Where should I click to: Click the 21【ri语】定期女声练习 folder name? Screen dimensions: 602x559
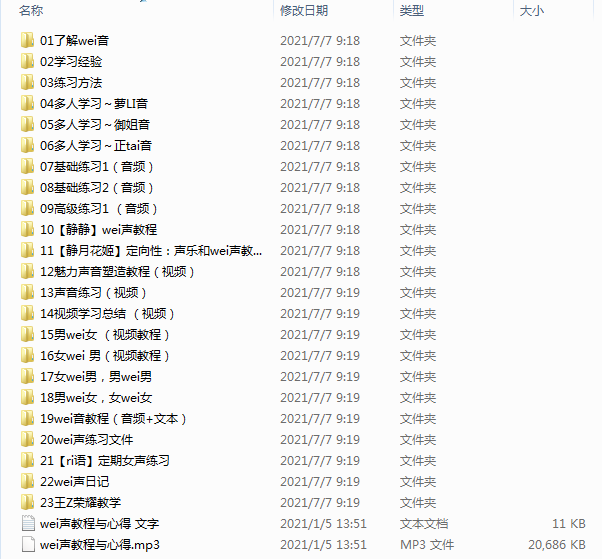point(104,460)
